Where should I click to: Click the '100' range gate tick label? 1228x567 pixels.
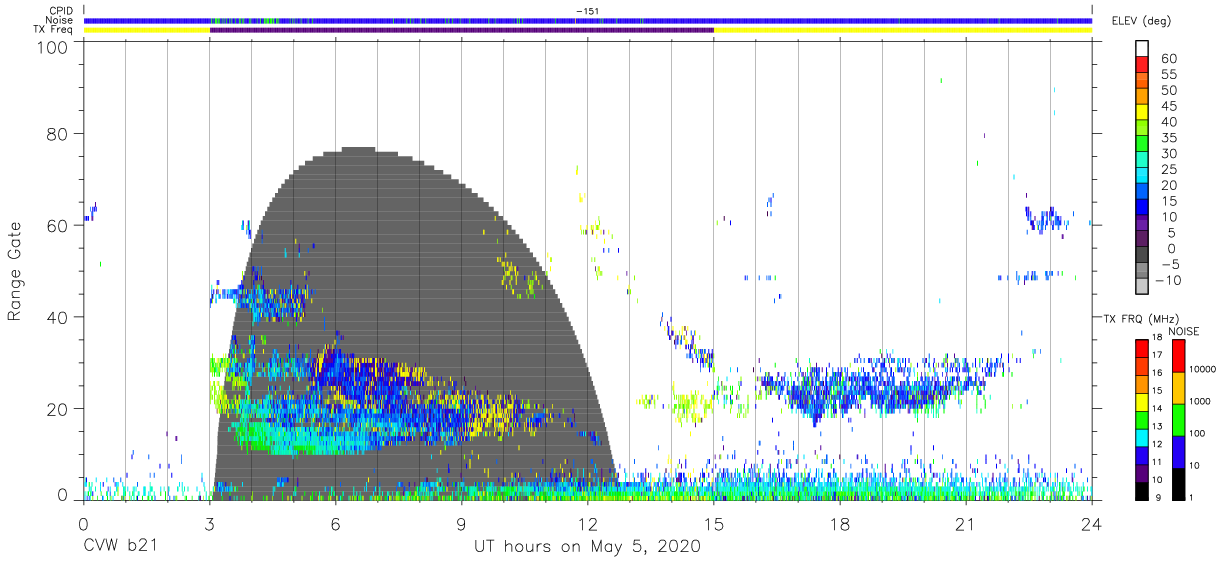pos(54,46)
